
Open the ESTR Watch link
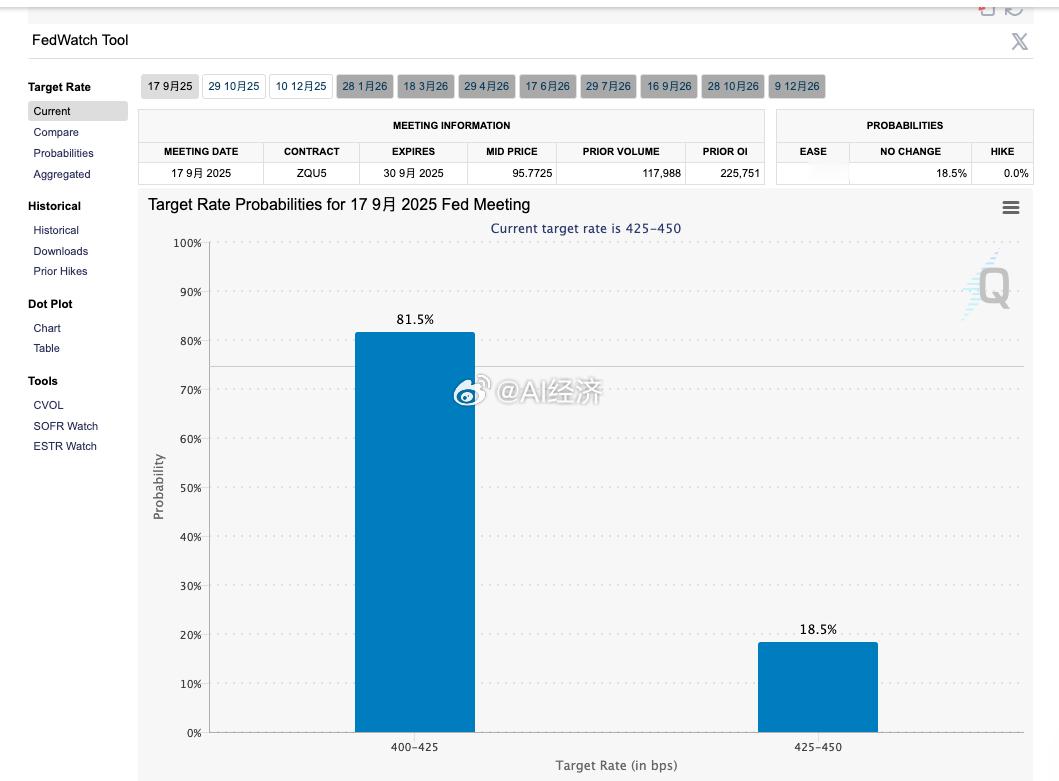(x=65, y=447)
